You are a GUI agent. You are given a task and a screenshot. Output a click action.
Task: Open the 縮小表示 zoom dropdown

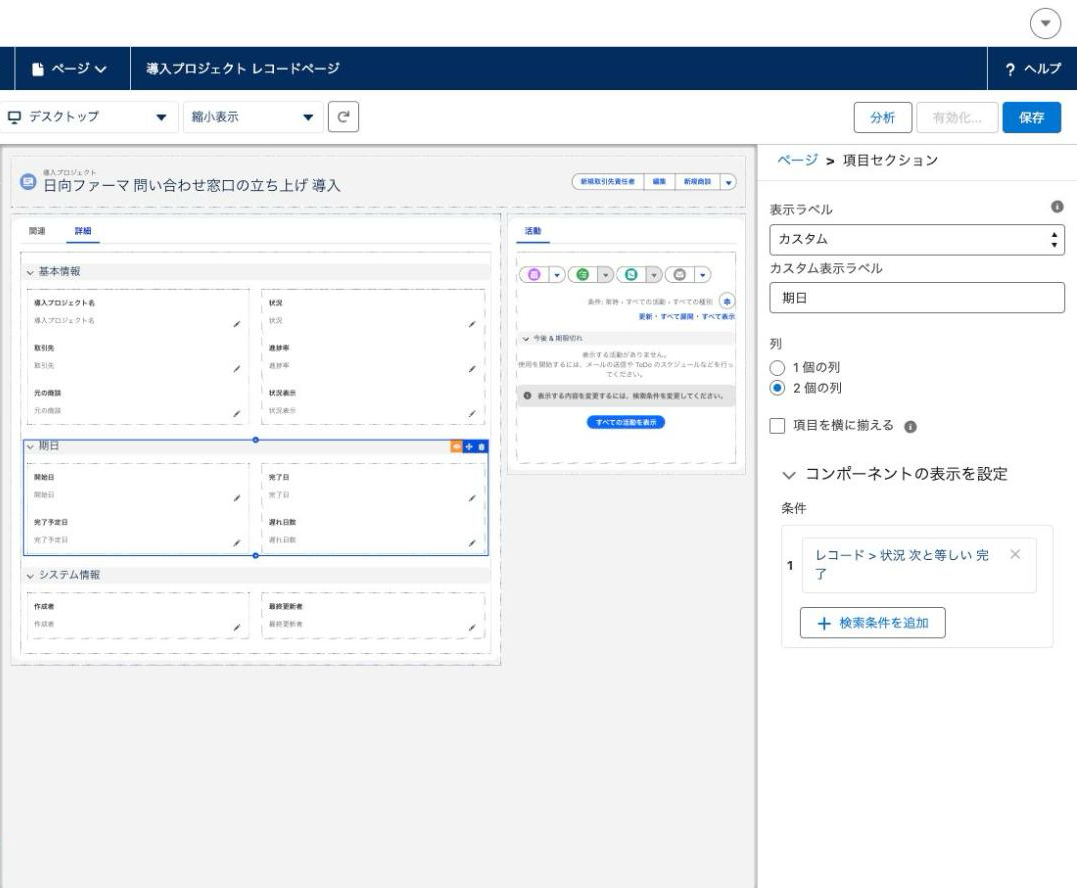(x=252, y=117)
